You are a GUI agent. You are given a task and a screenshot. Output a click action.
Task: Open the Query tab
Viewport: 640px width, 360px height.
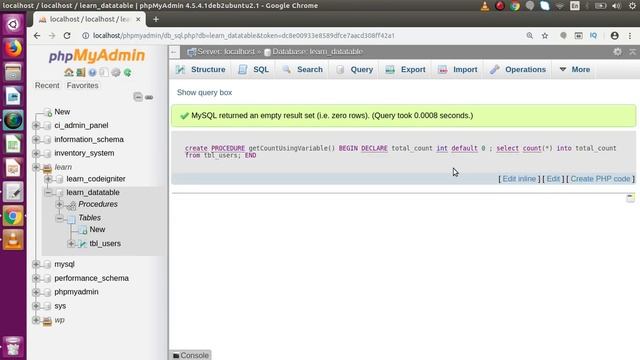coord(354,69)
